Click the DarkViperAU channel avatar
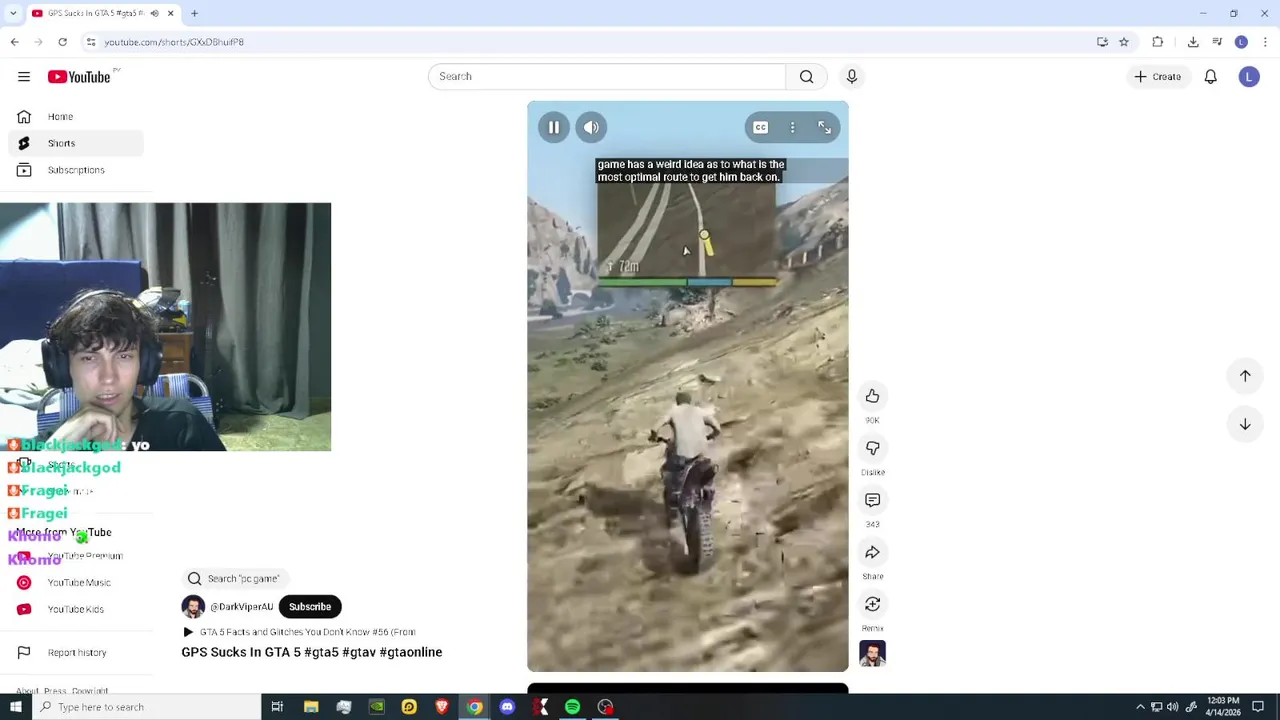The height and width of the screenshot is (720, 1280). point(193,606)
